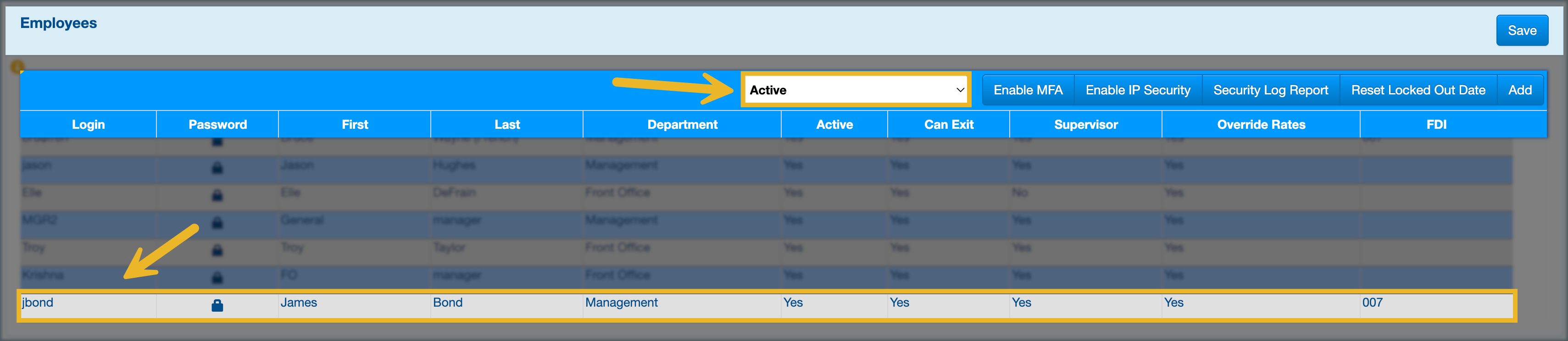Click the Active value for James Bond
This screenshot has width=1568, height=341.
point(793,302)
